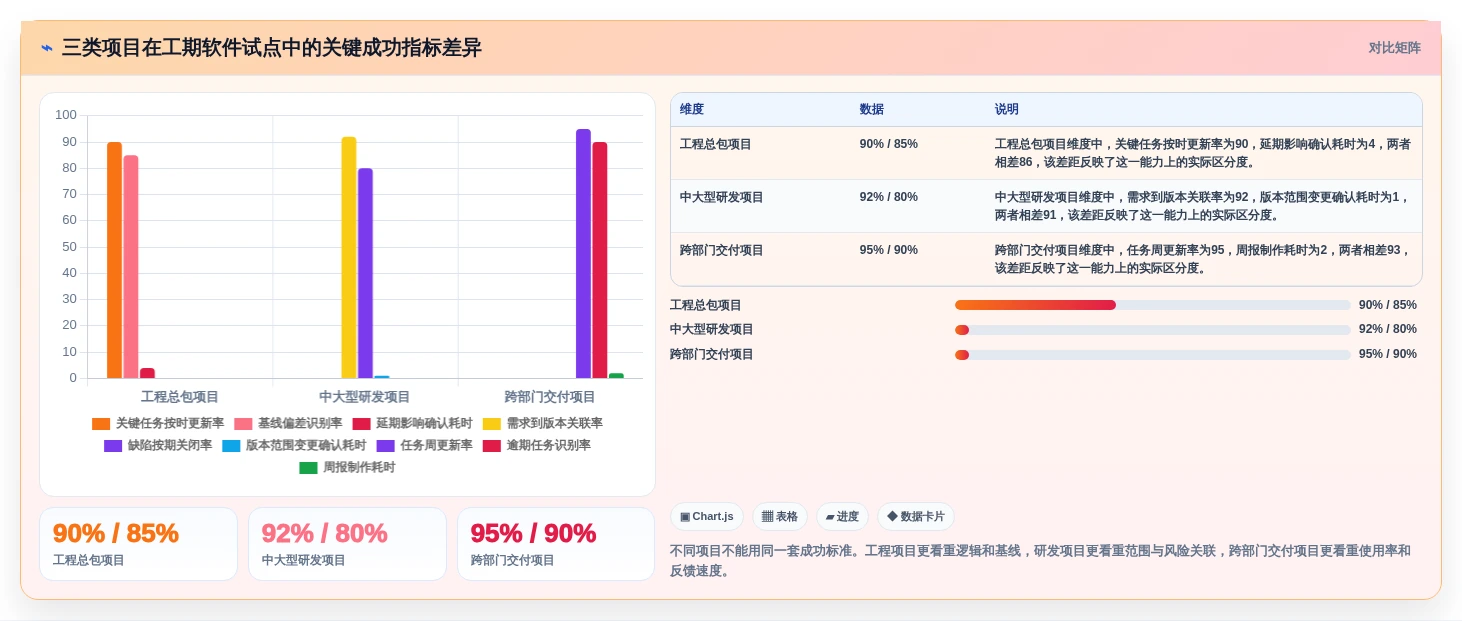
Task: Click the 工程总包项目 progress bar
Action: [1152, 305]
